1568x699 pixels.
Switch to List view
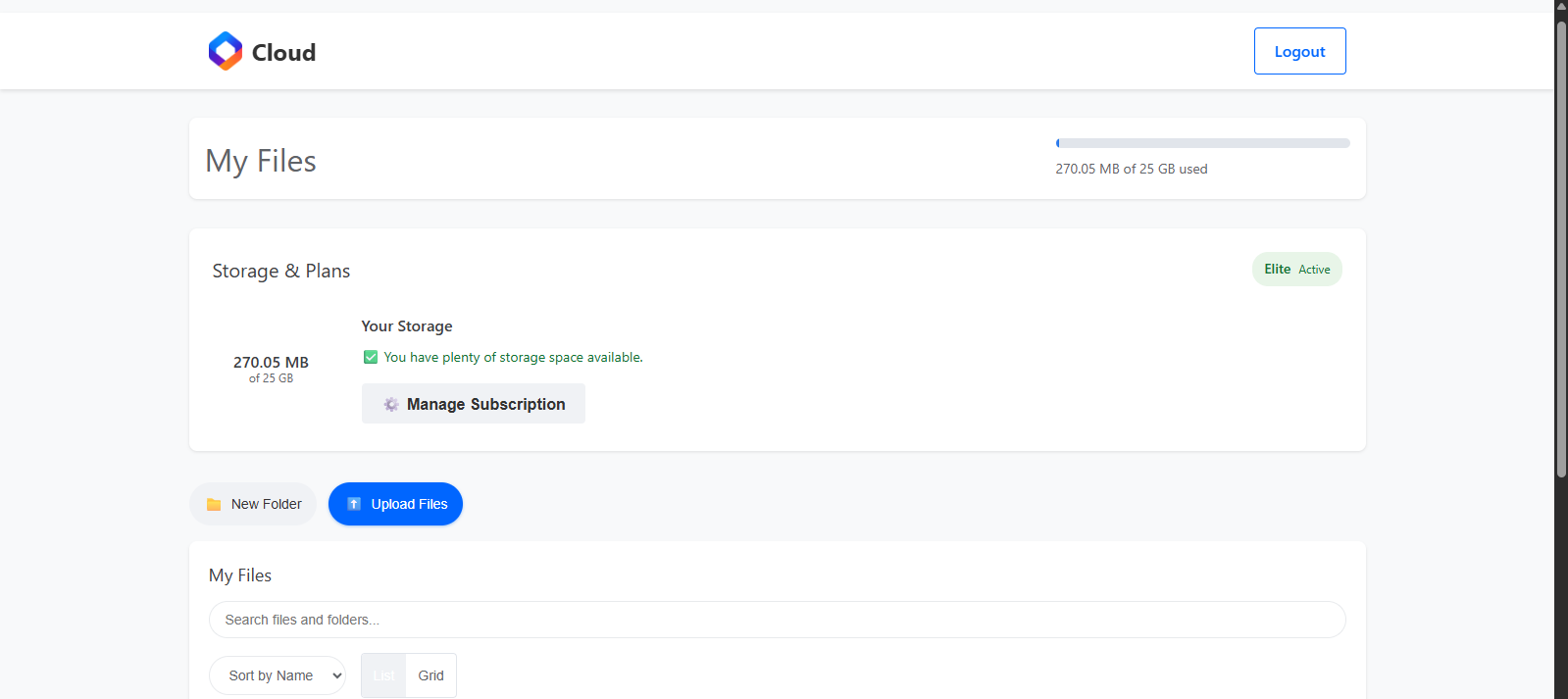[383, 674]
